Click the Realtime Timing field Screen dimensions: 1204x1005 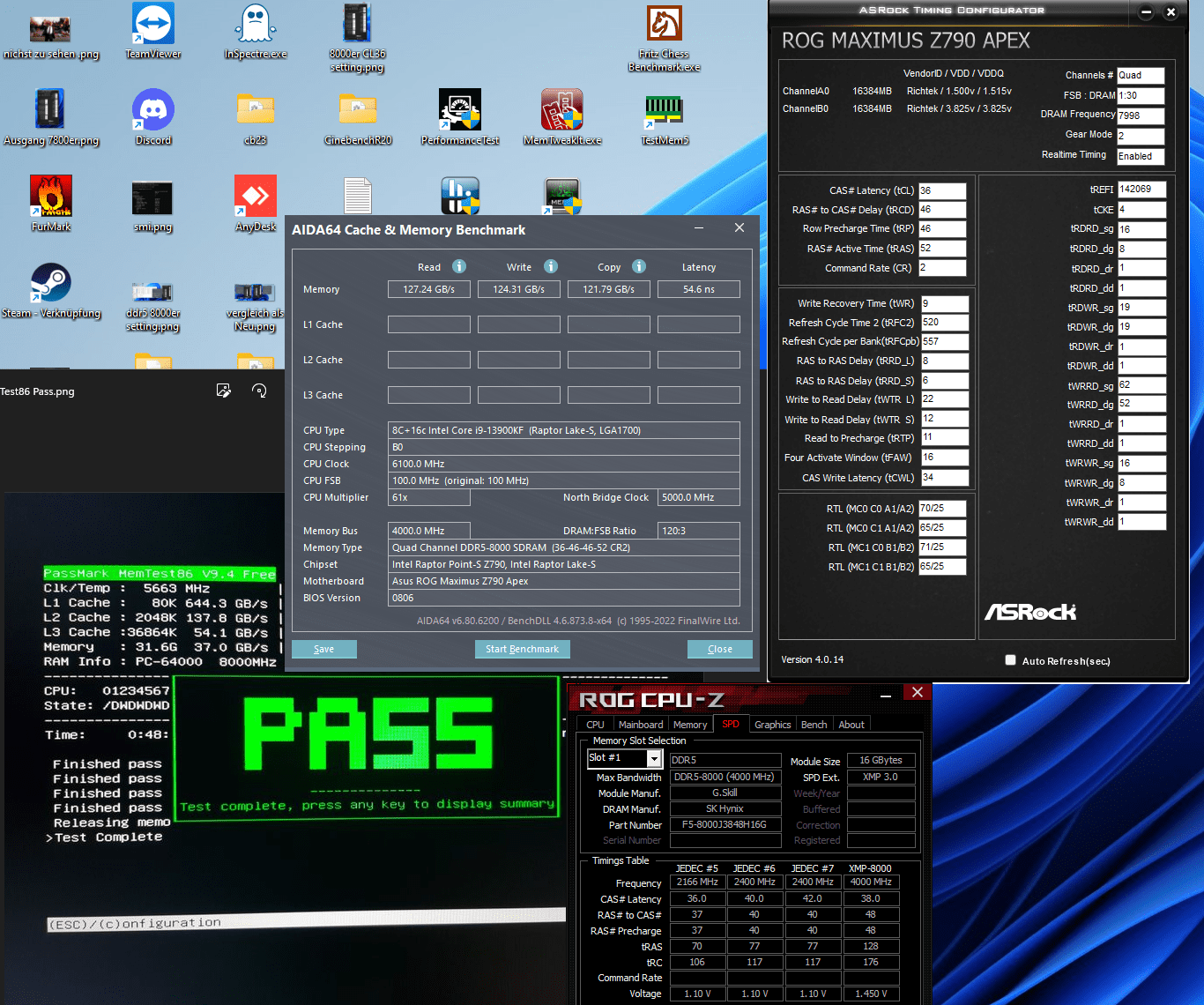(1141, 156)
